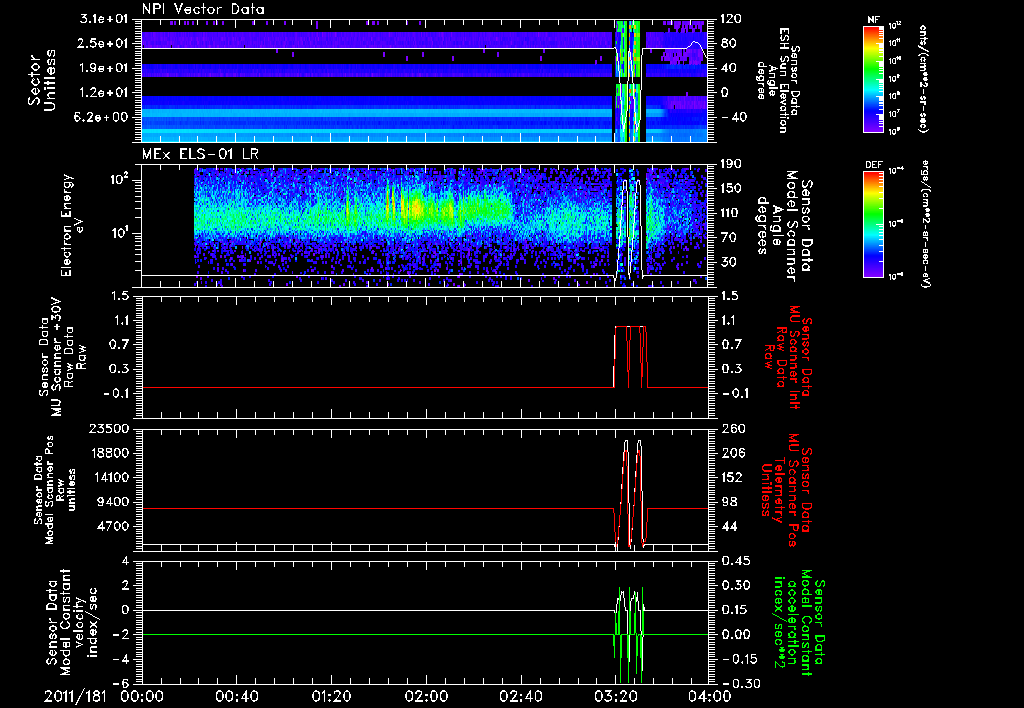
Task: Click the 03:20 time axis label
Action: coord(615,696)
